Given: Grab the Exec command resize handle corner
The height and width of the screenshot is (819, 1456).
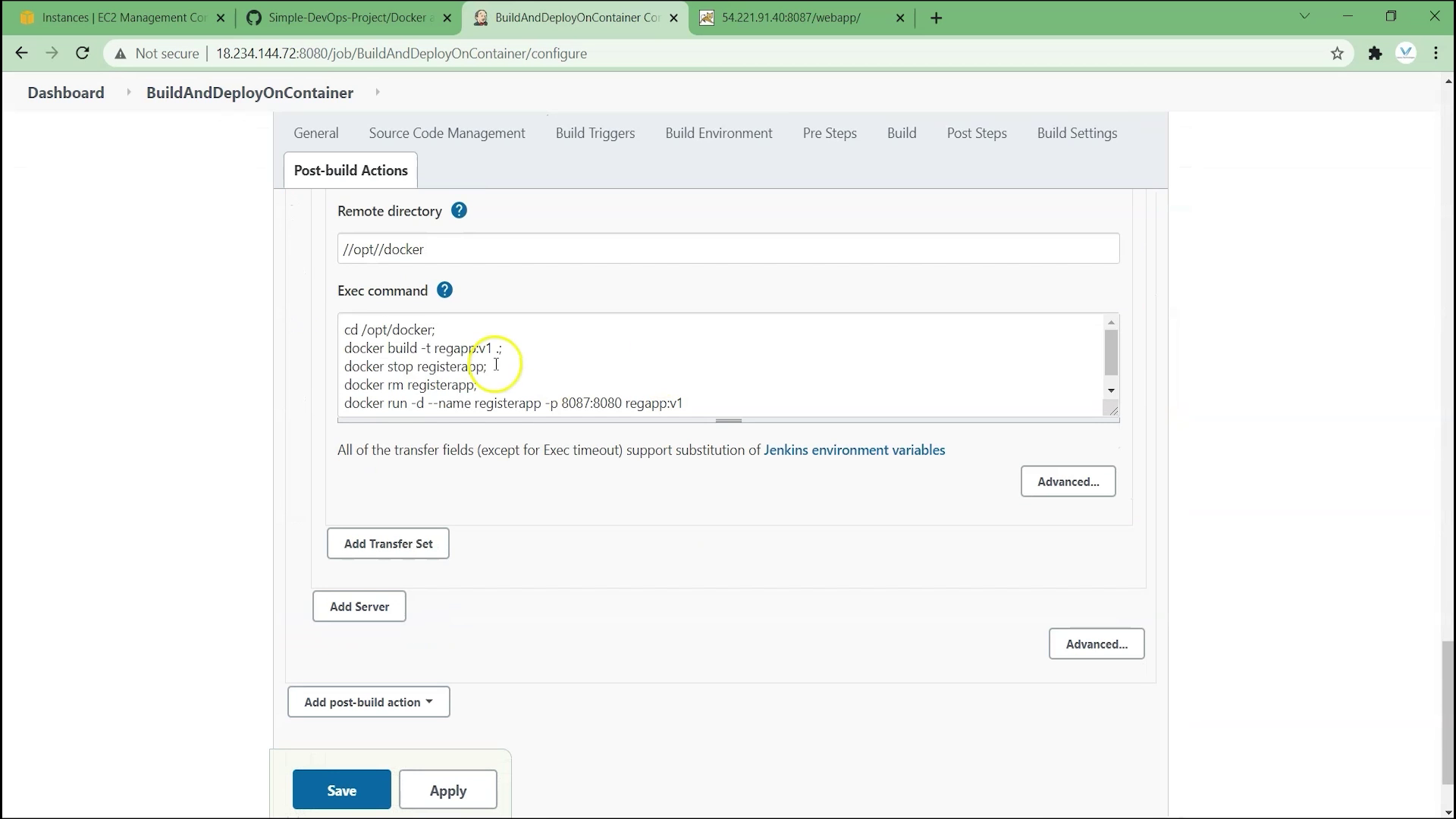Looking at the screenshot, I should coord(1112,409).
